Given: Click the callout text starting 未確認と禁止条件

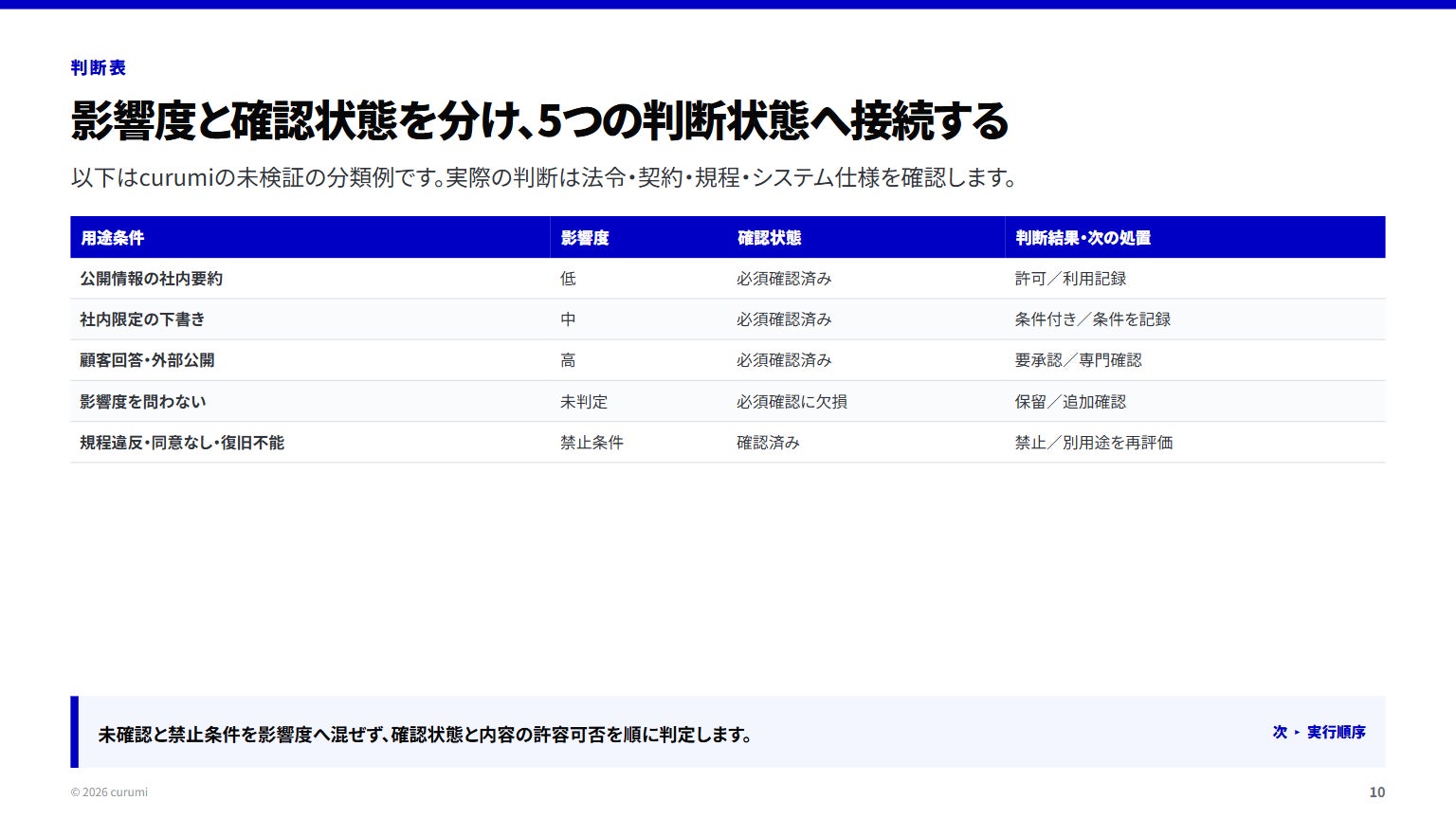Looking at the screenshot, I should pos(426,735).
